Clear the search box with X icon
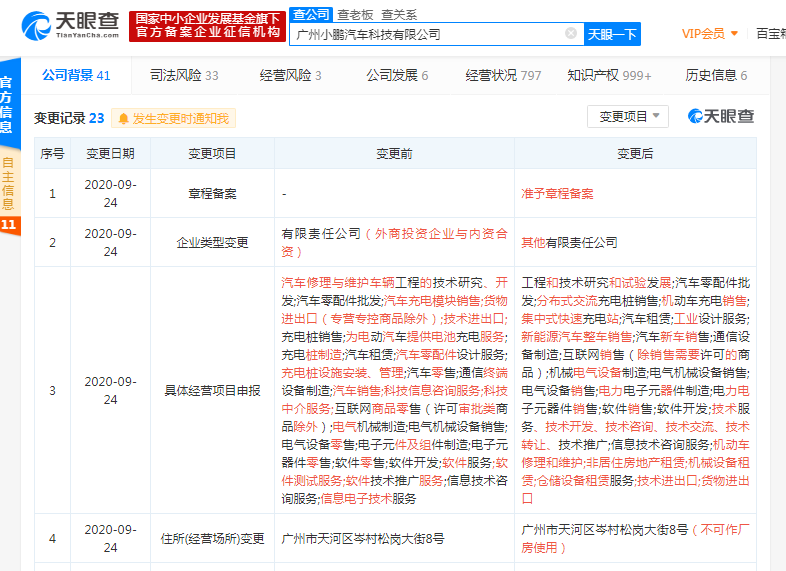The width and height of the screenshot is (786, 571). point(570,34)
